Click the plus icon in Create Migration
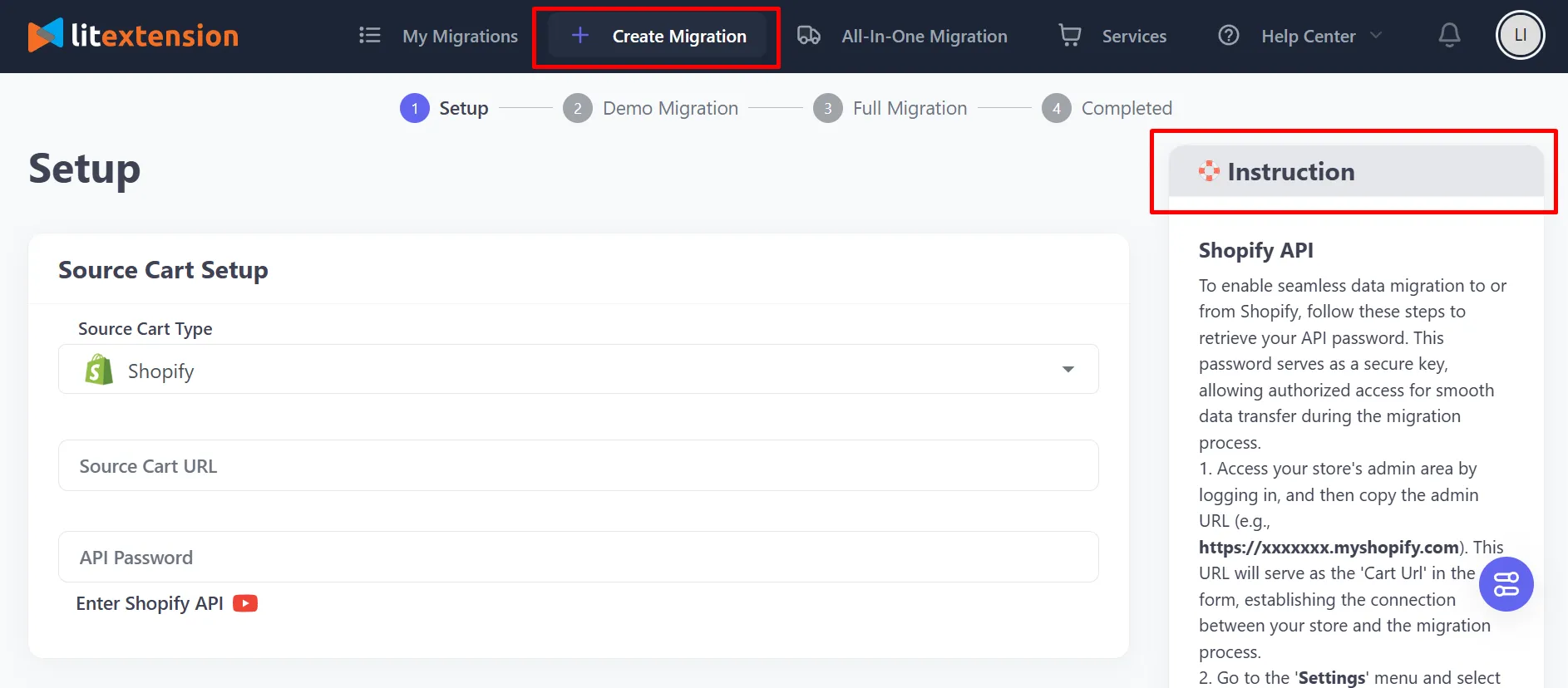This screenshot has height=688, width=1568. point(580,35)
